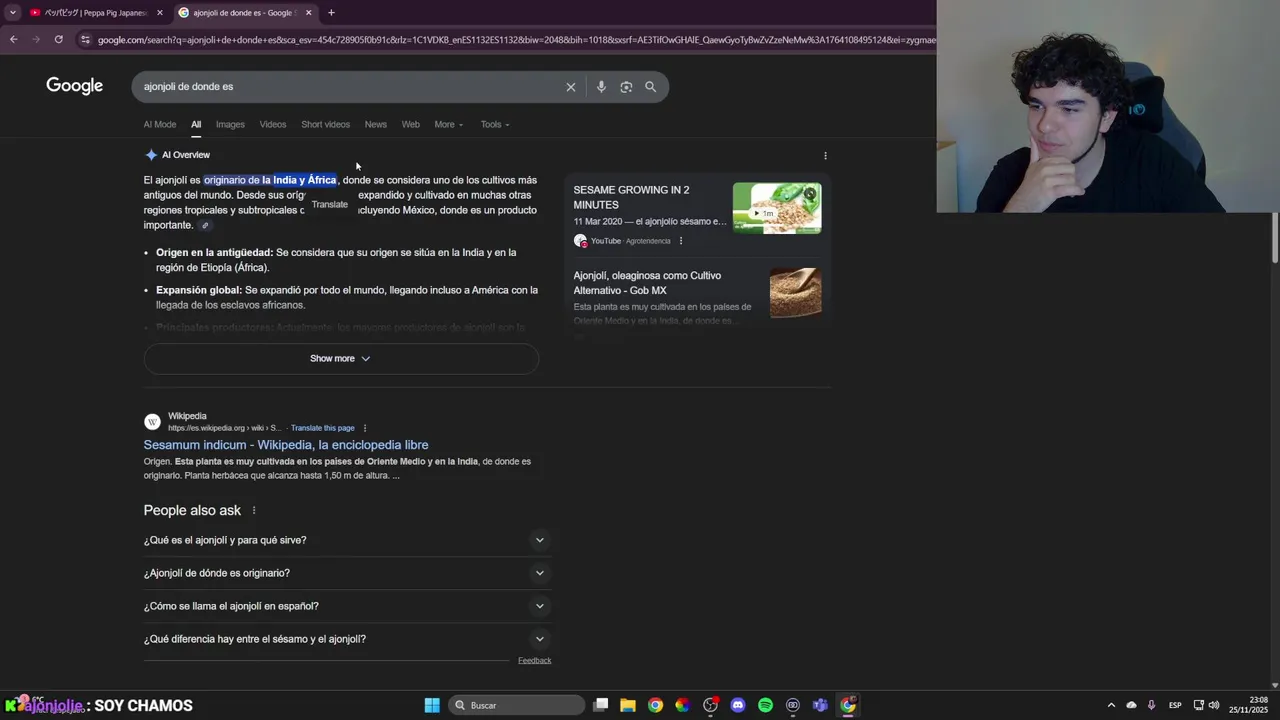Click the taskbar microphone tray icon

(1152, 705)
